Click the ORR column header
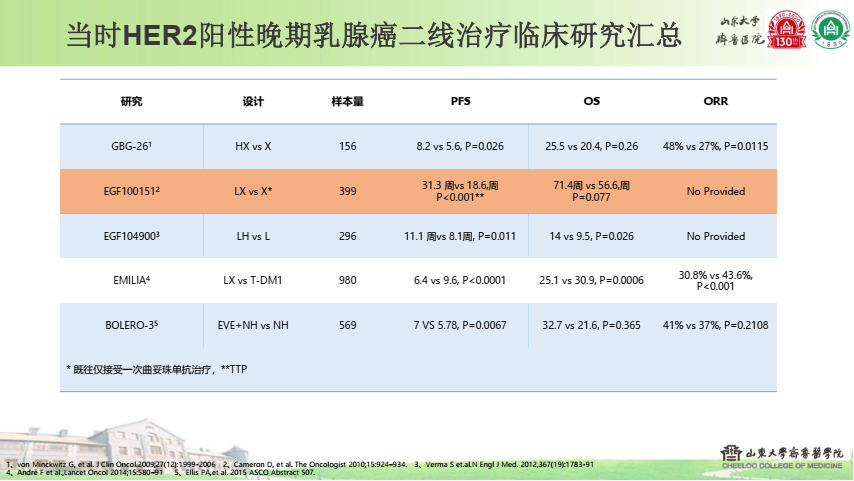The image size is (854, 481). 715,101
